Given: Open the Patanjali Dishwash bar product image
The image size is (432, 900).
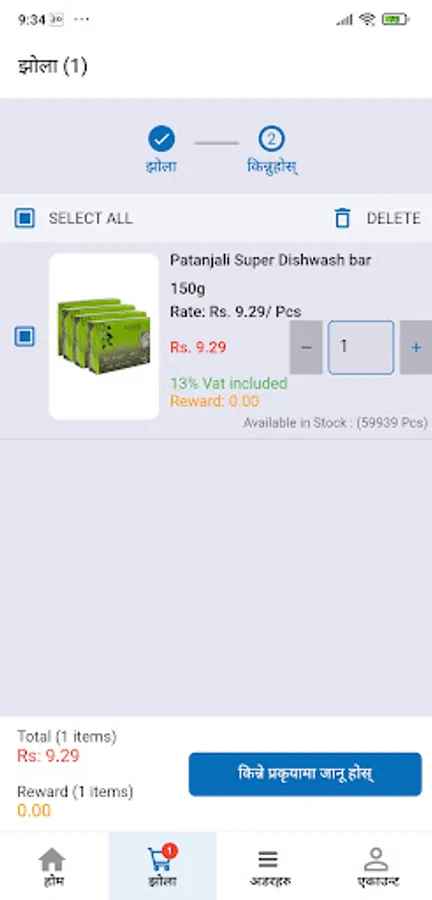Looking at the screenshot, I should pos(104,336).
